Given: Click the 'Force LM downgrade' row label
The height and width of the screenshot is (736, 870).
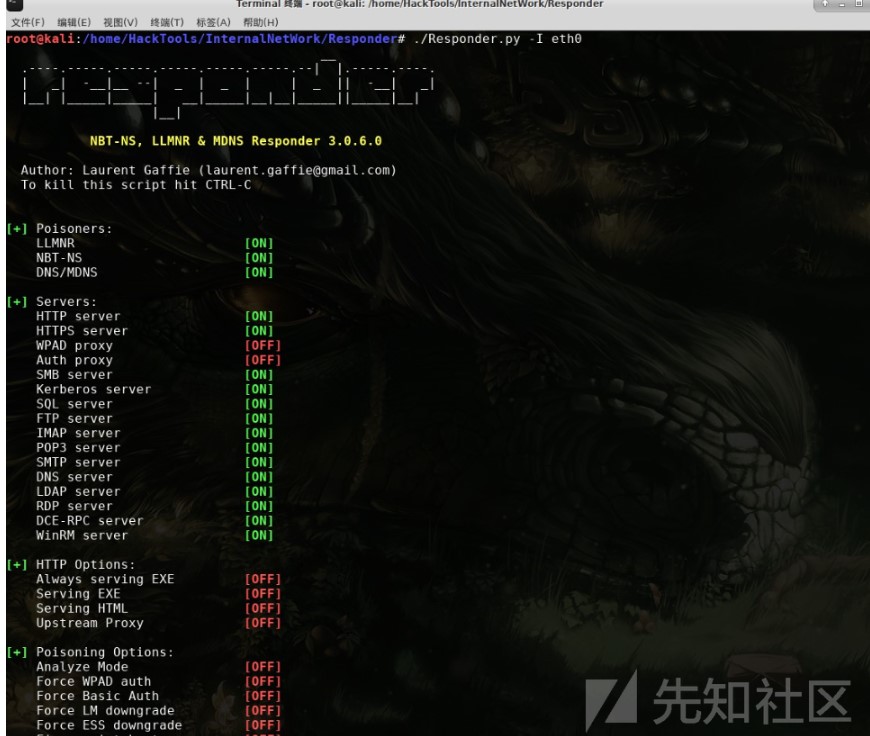Looking at the screenshot, I should click(x=105, y=710).
